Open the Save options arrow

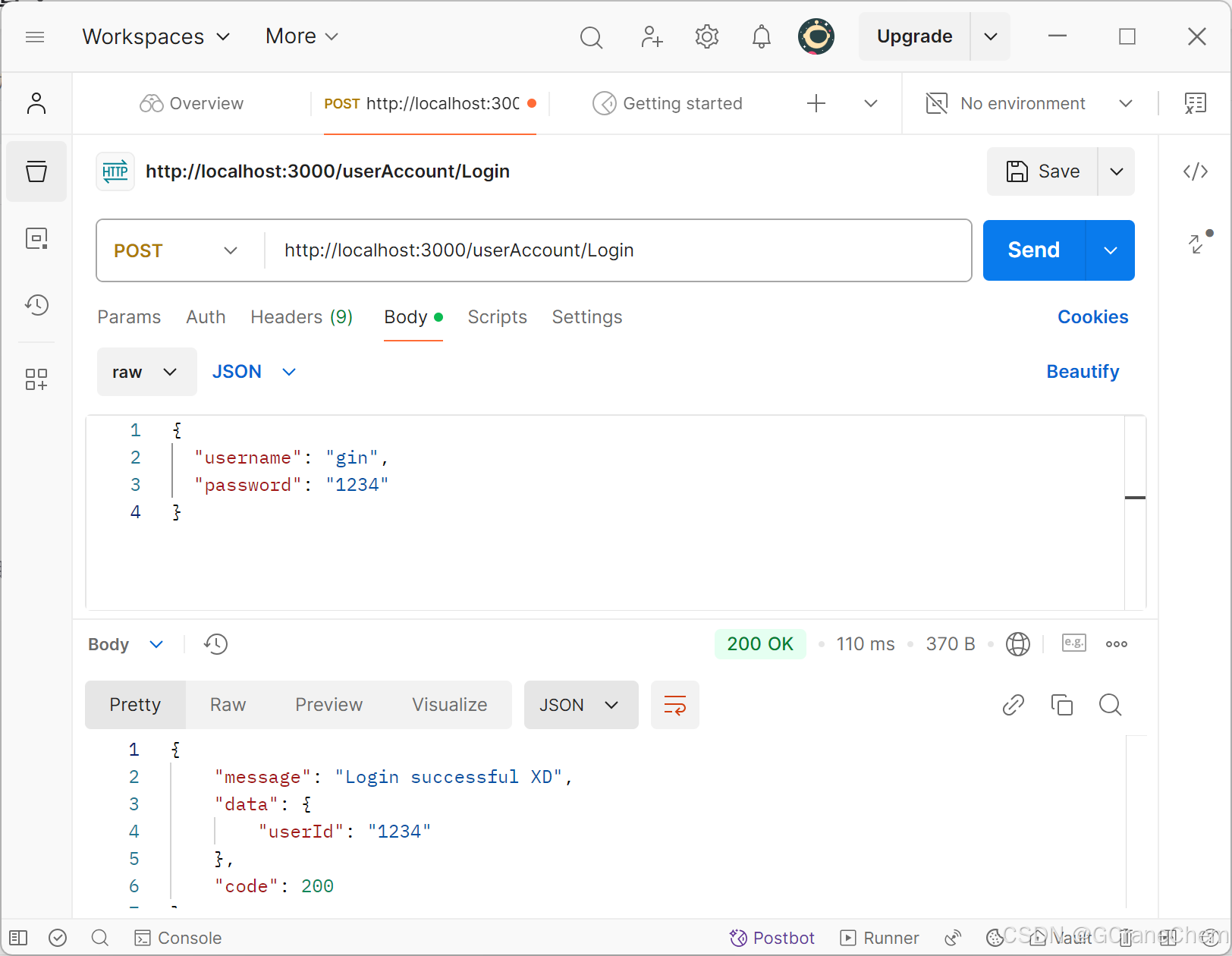point(1117,171)
